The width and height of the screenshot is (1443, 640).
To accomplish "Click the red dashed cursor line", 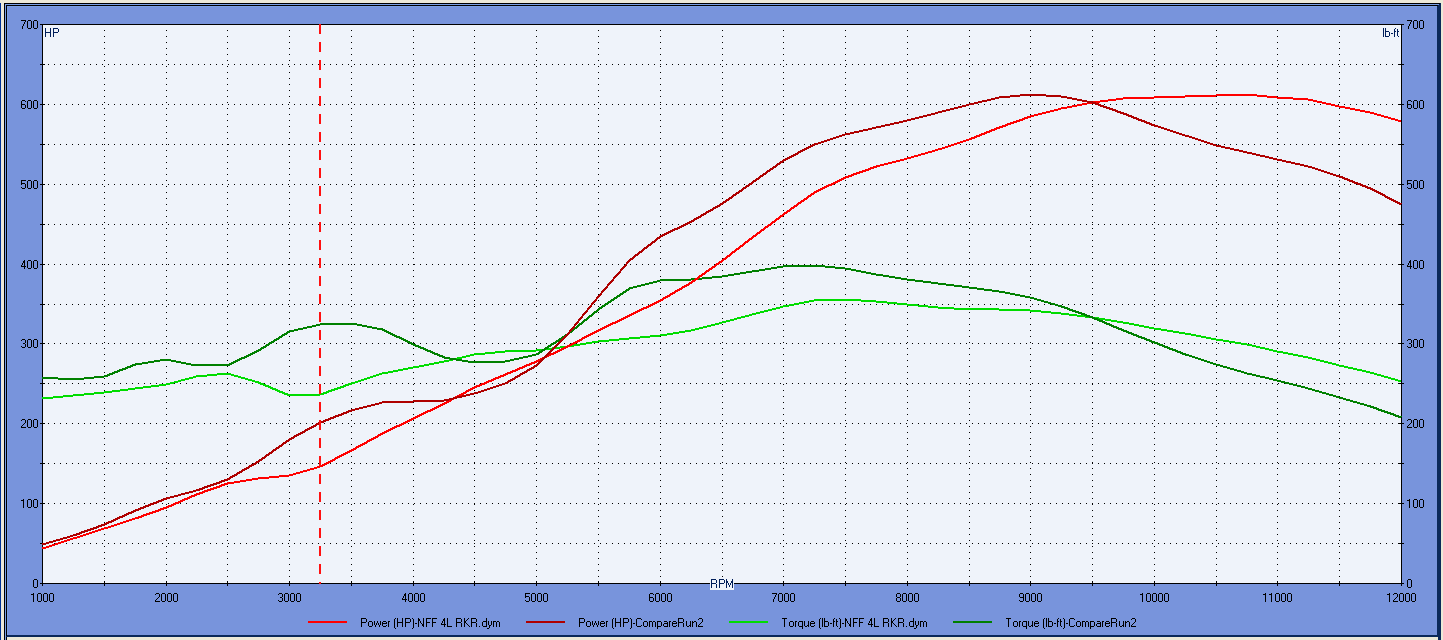I will coord(320,300).
